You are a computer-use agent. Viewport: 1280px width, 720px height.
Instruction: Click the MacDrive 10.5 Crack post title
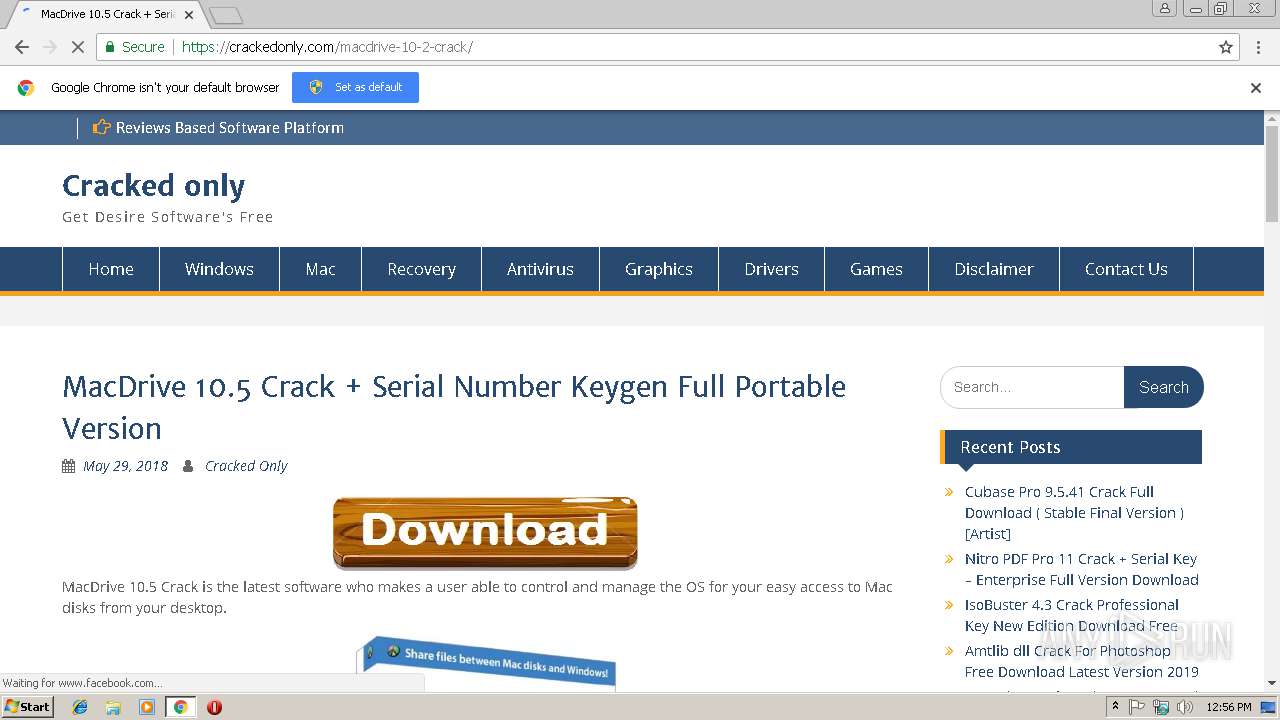tap(454, 407)
